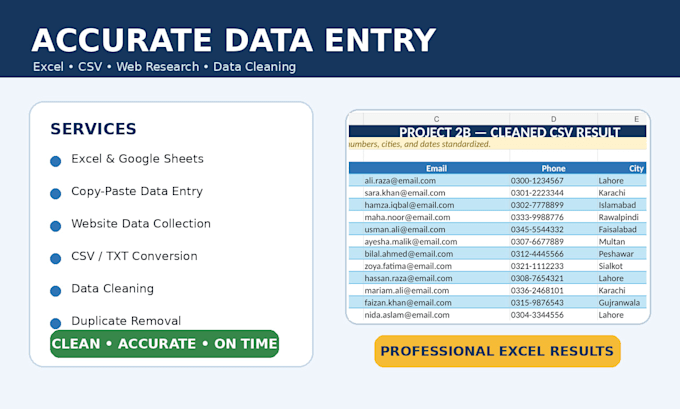This screenshot has width=680, height=409.
Task: Select the nida.aslam@email.com cell
Action: 436,315
